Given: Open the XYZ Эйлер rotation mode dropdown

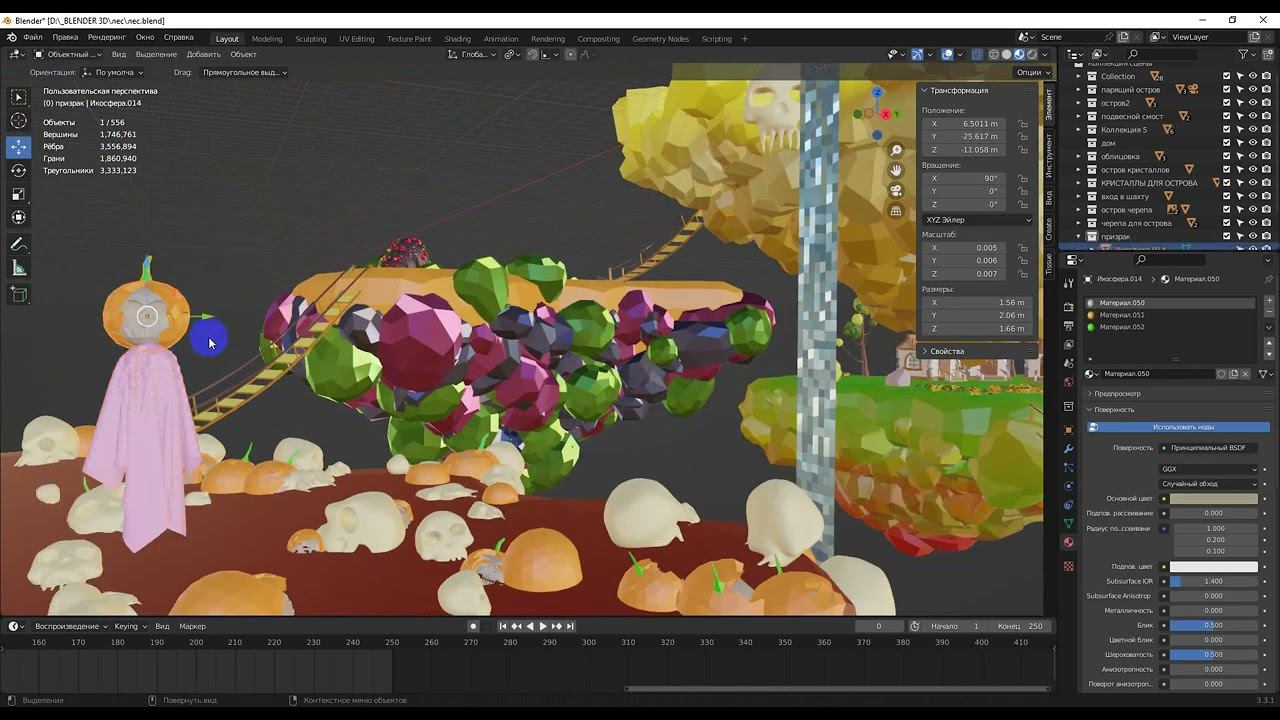Looking at the screenshot, I should pos(977,220).
